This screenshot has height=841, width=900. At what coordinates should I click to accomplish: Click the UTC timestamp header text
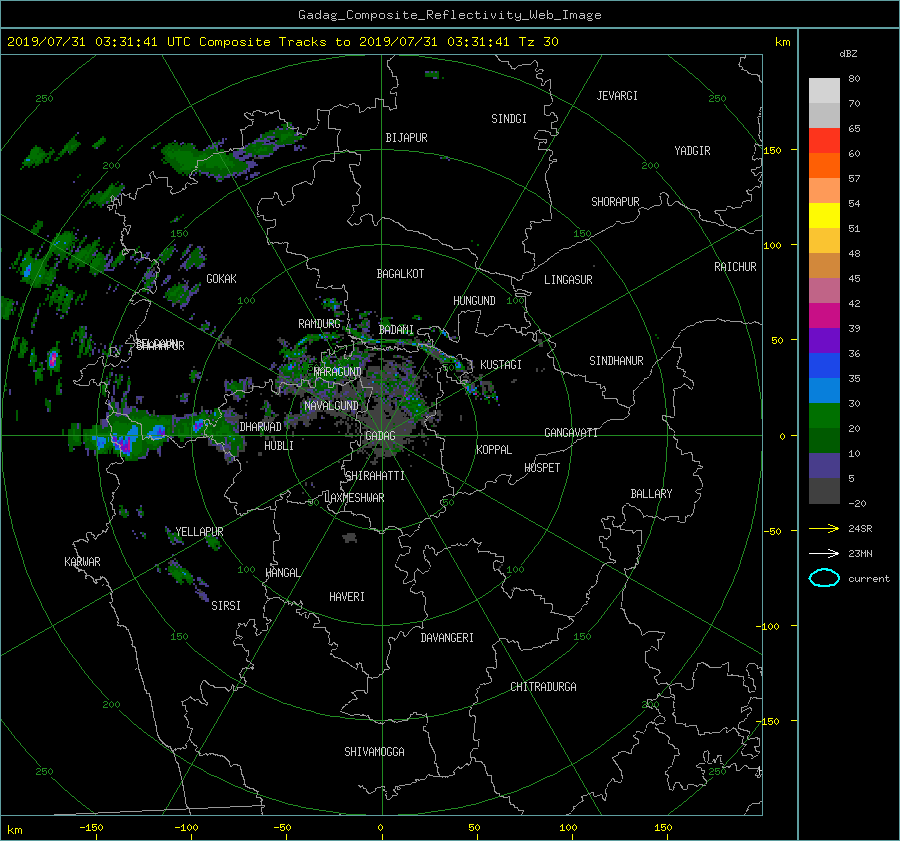pos(282,41)
